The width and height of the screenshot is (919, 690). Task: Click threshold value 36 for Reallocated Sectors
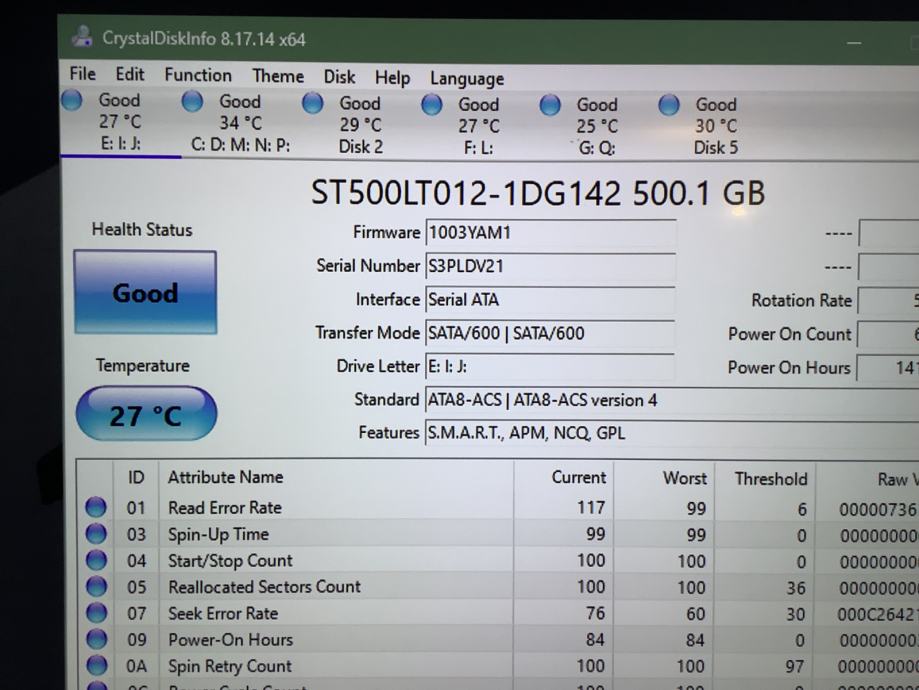(796, 588)
